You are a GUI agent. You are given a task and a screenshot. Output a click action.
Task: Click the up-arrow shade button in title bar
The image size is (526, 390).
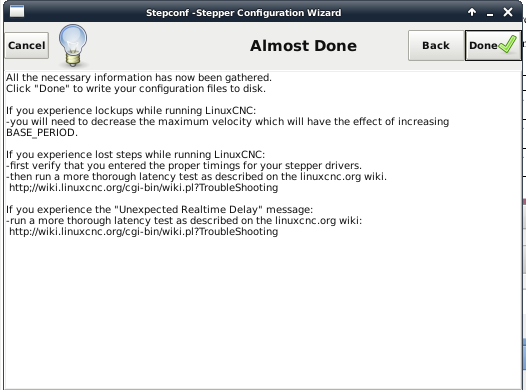click(x=472, y=12)
